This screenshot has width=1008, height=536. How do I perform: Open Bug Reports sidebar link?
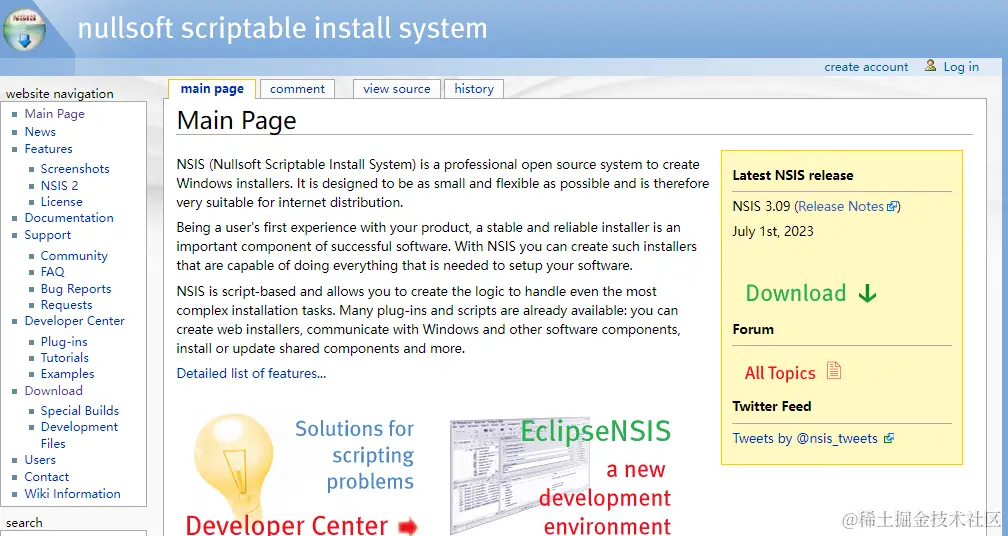(76, 289)
